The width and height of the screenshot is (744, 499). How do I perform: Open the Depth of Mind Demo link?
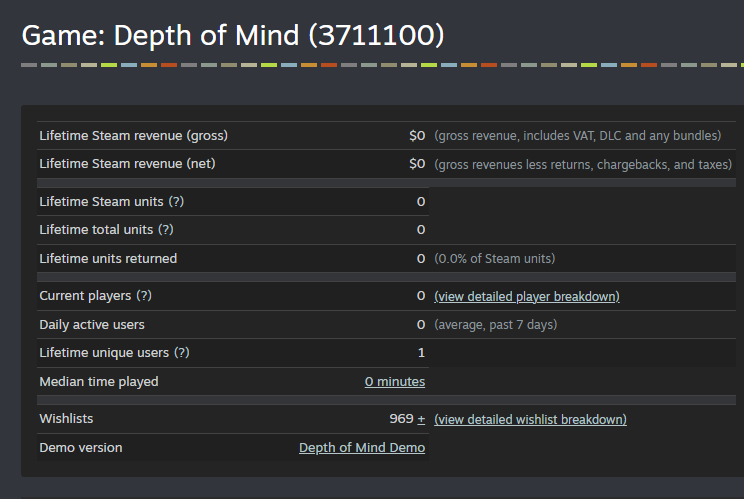coord(362,447)
